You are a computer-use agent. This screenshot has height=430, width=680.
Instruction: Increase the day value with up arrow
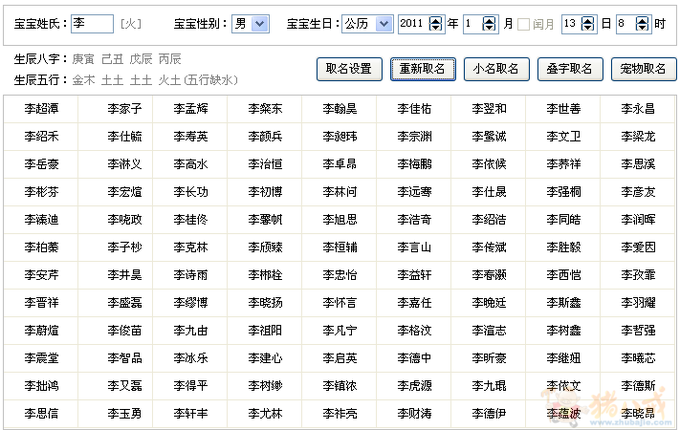pos(588,20)
